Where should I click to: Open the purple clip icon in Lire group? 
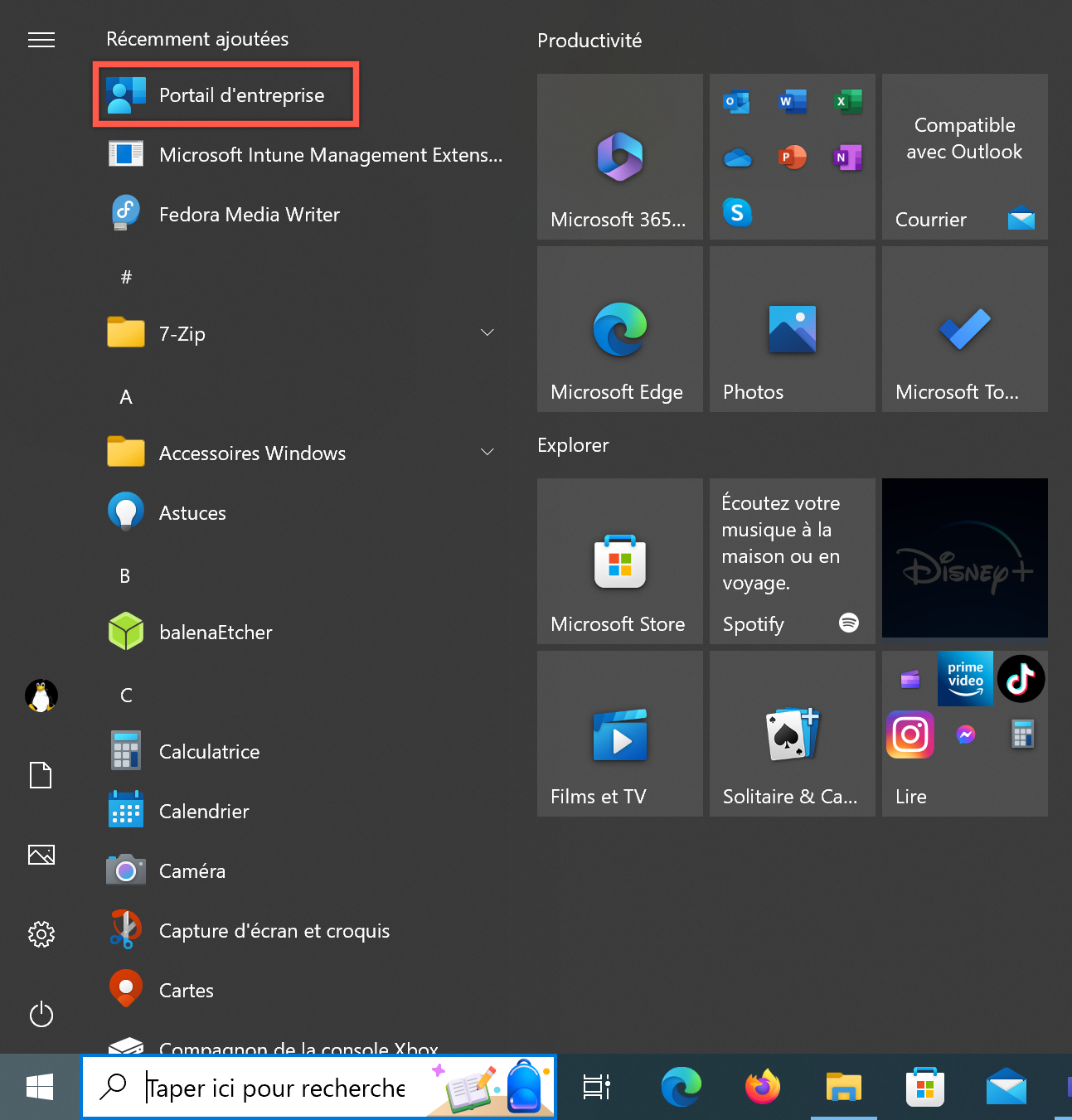click(910, 680)
